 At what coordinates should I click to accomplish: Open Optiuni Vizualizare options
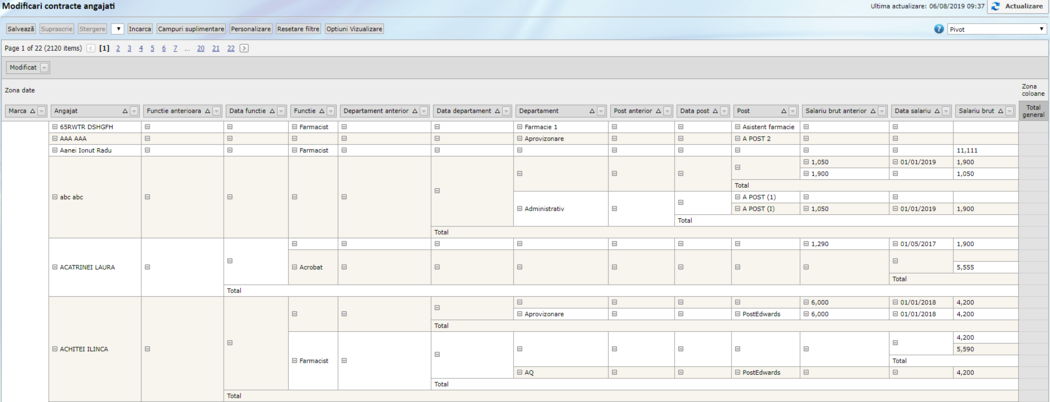(354, 29)
